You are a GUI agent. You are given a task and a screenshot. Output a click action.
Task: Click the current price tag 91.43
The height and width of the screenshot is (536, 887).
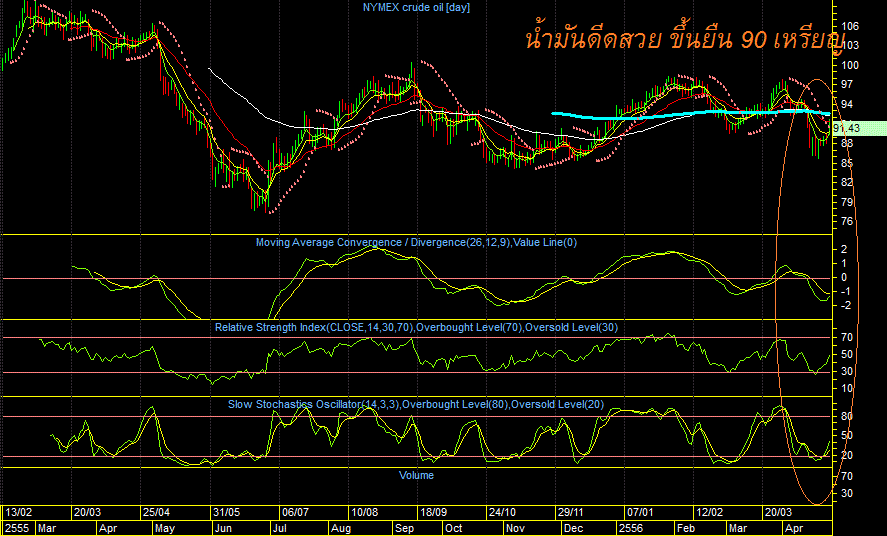point(859,128)
